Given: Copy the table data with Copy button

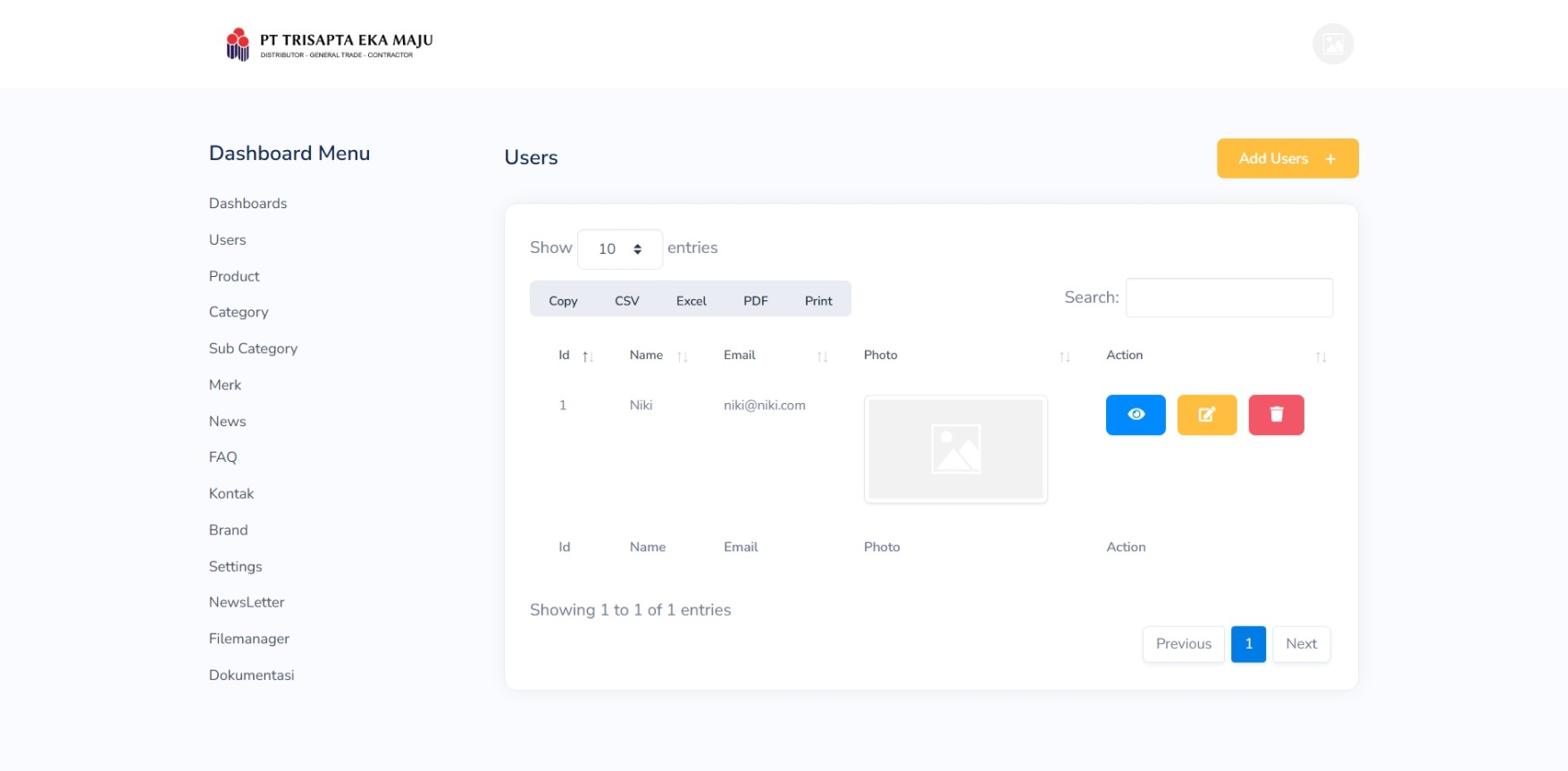Looking at the screenshot, I should click(x=563, y=301).
